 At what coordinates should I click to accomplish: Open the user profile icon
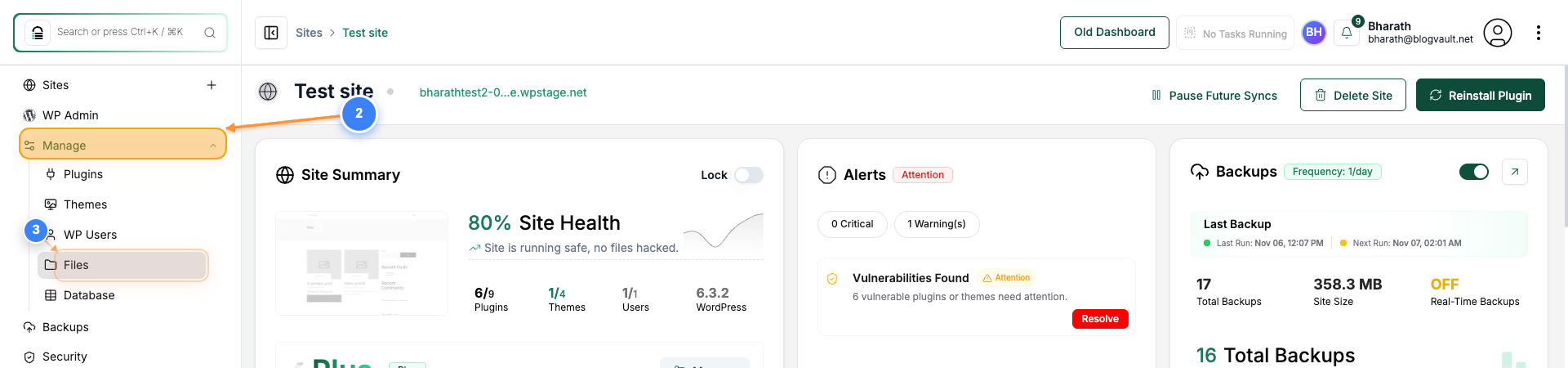pyautogui.click(x=1498, y=33)
